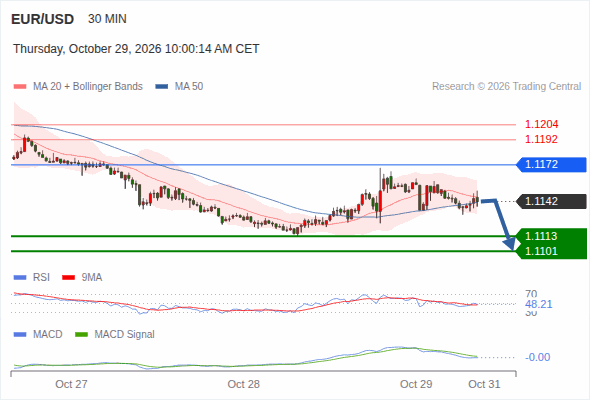Viewport: 590px width, 400px height.
Task: Click the 9MA legend label
Action: (92, 278)
